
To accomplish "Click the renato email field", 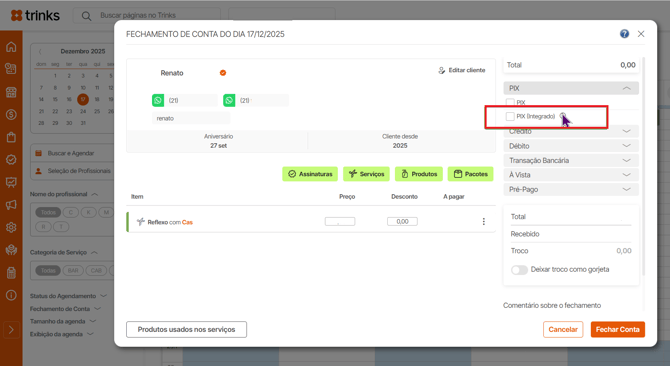I will [191, 118].
